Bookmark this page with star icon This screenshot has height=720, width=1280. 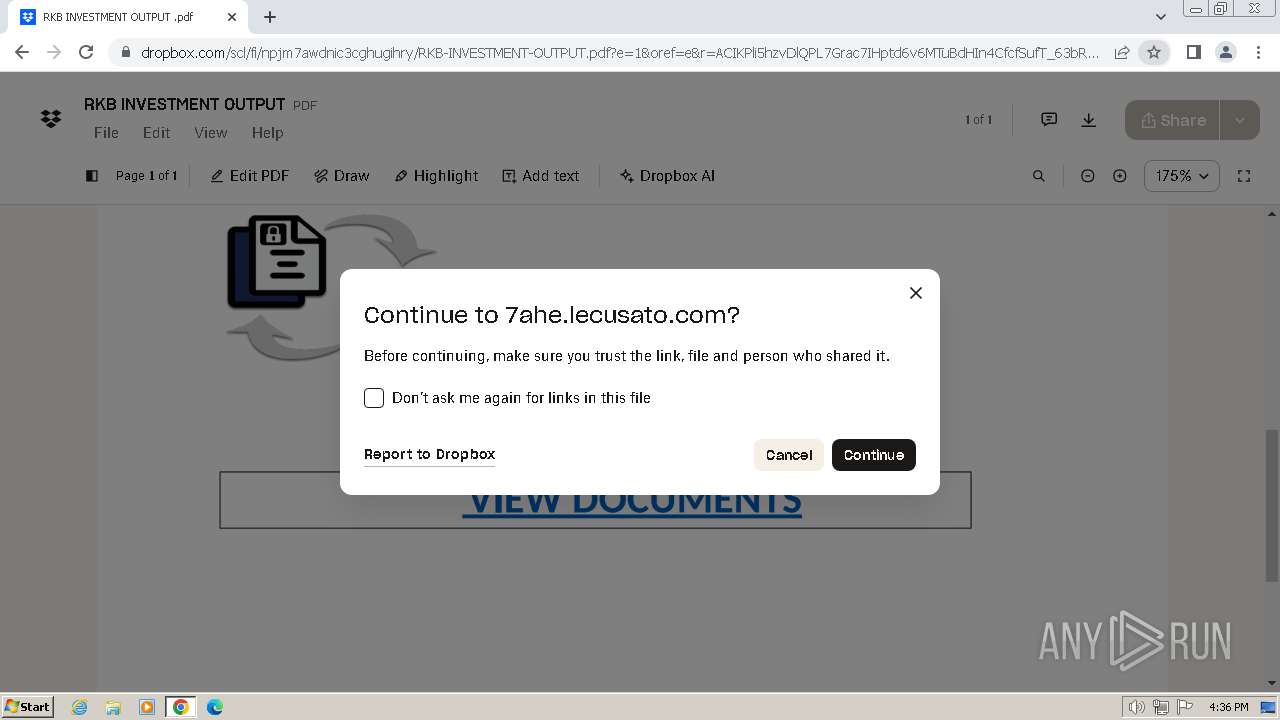point(1154,52)
